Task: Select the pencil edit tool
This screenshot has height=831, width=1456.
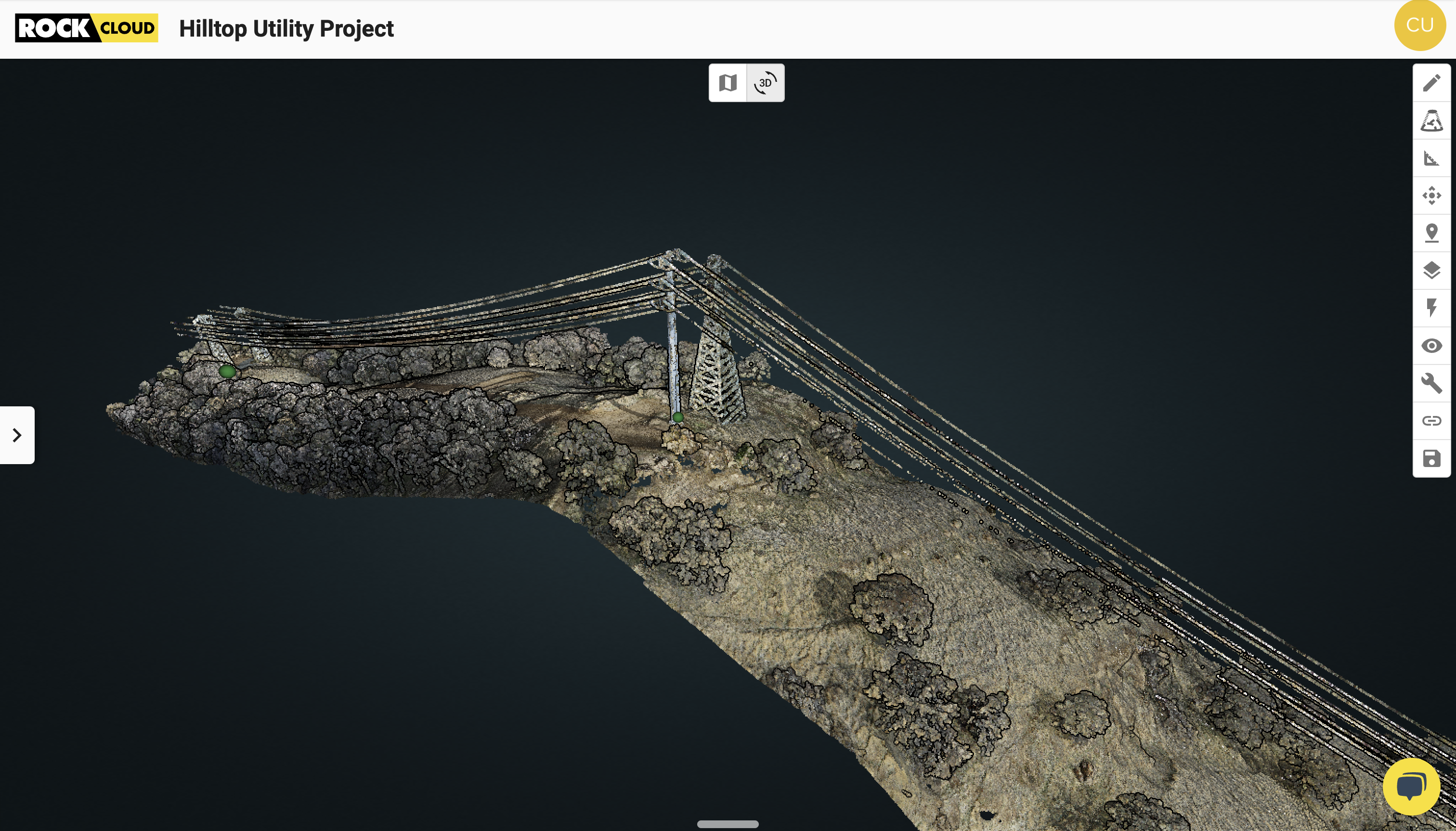Action: (x=1431, y=83)
